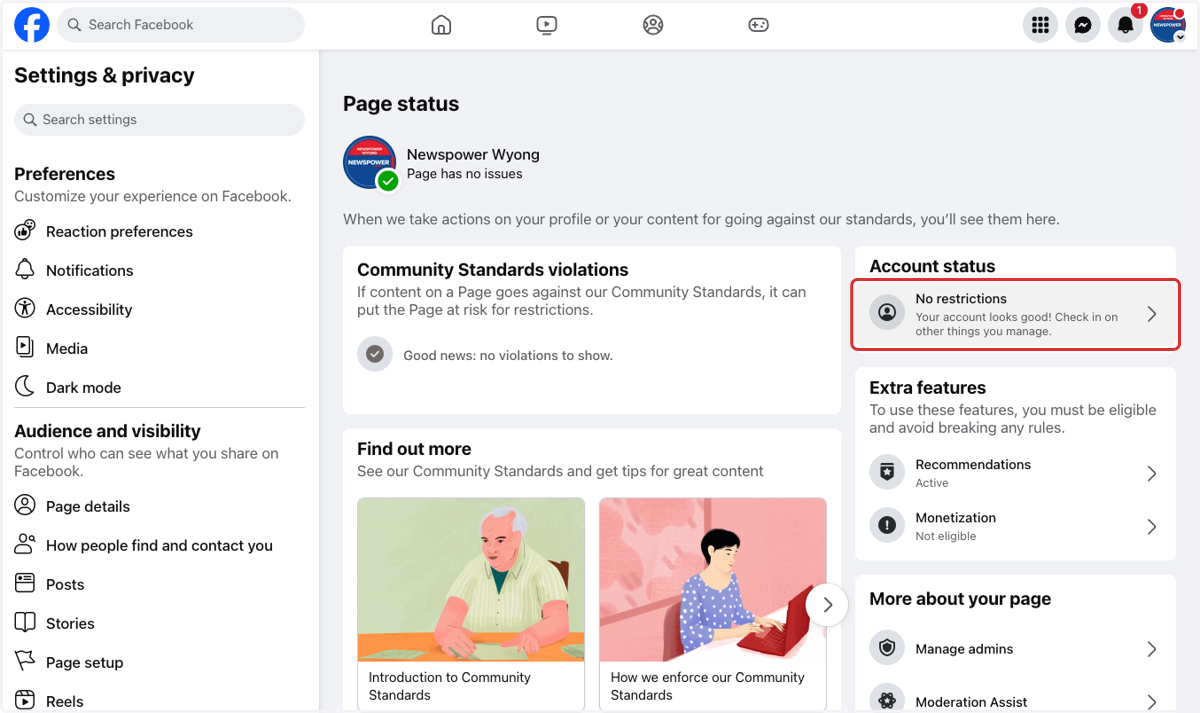Click the carousel next arrow button

[x=827, y=604]
